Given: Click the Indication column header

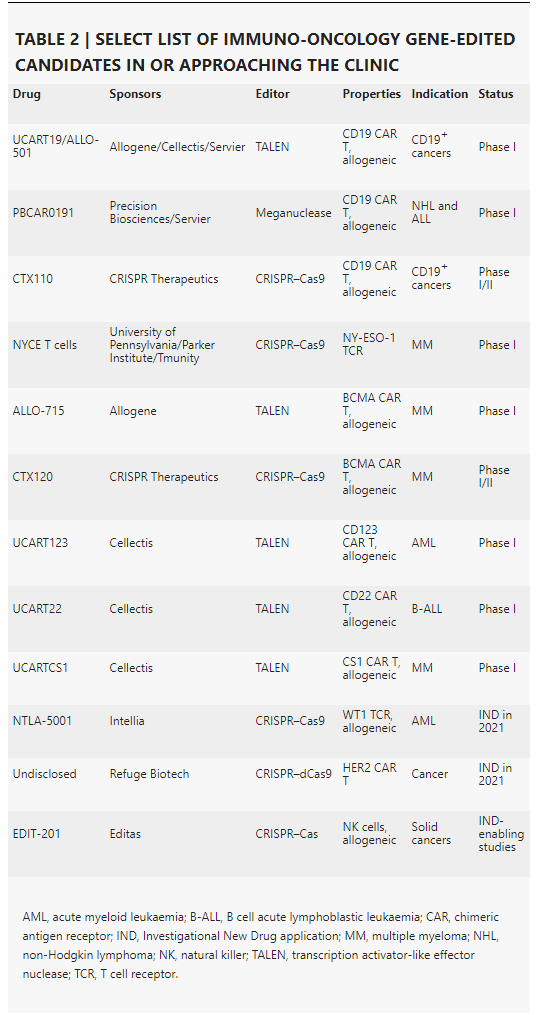Looking at the screenshot, I should pyautogui.click(x=440, y=94).
